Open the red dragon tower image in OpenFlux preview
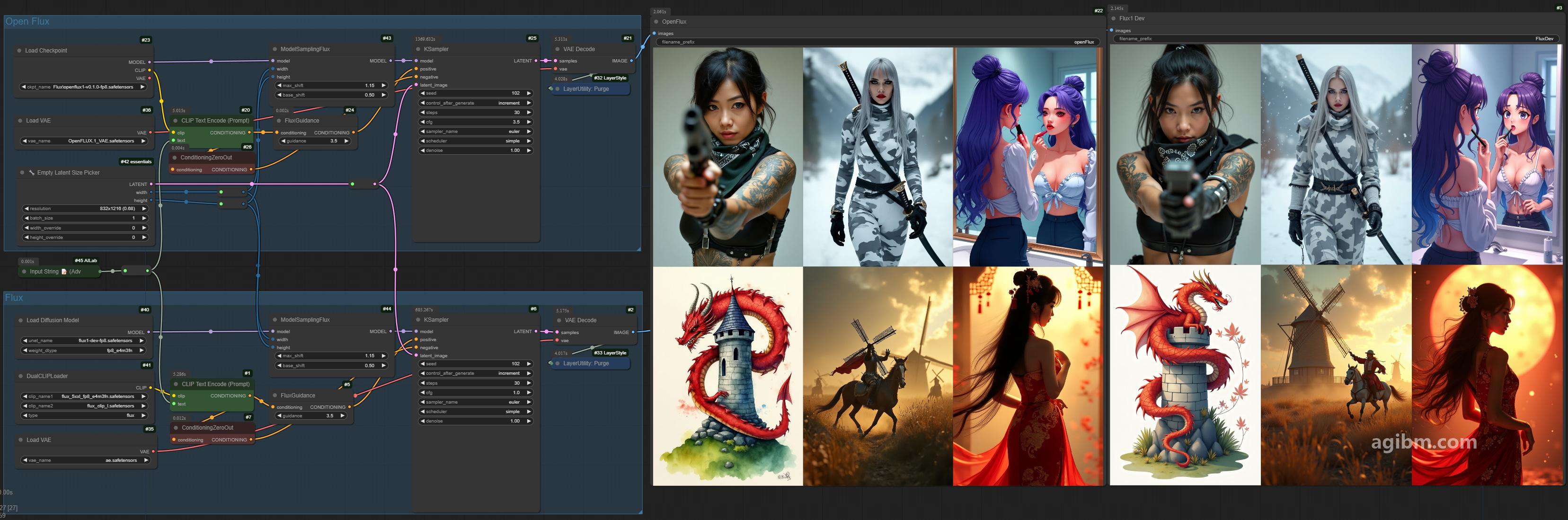Viewport: 1568px width, 520px height. (727, 376)
